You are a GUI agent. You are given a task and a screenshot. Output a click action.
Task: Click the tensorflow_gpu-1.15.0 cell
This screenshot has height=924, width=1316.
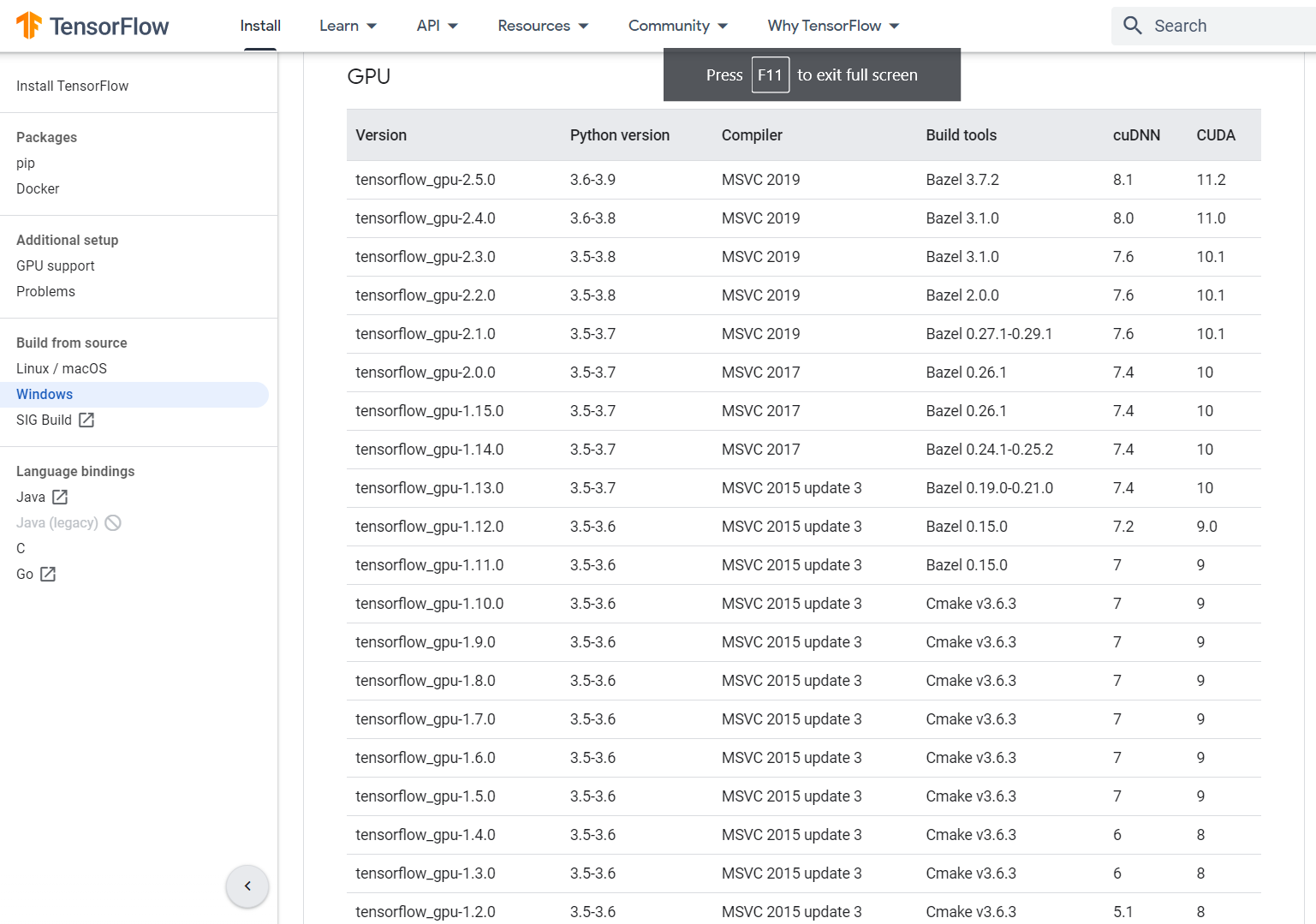[x=430, y=411]
